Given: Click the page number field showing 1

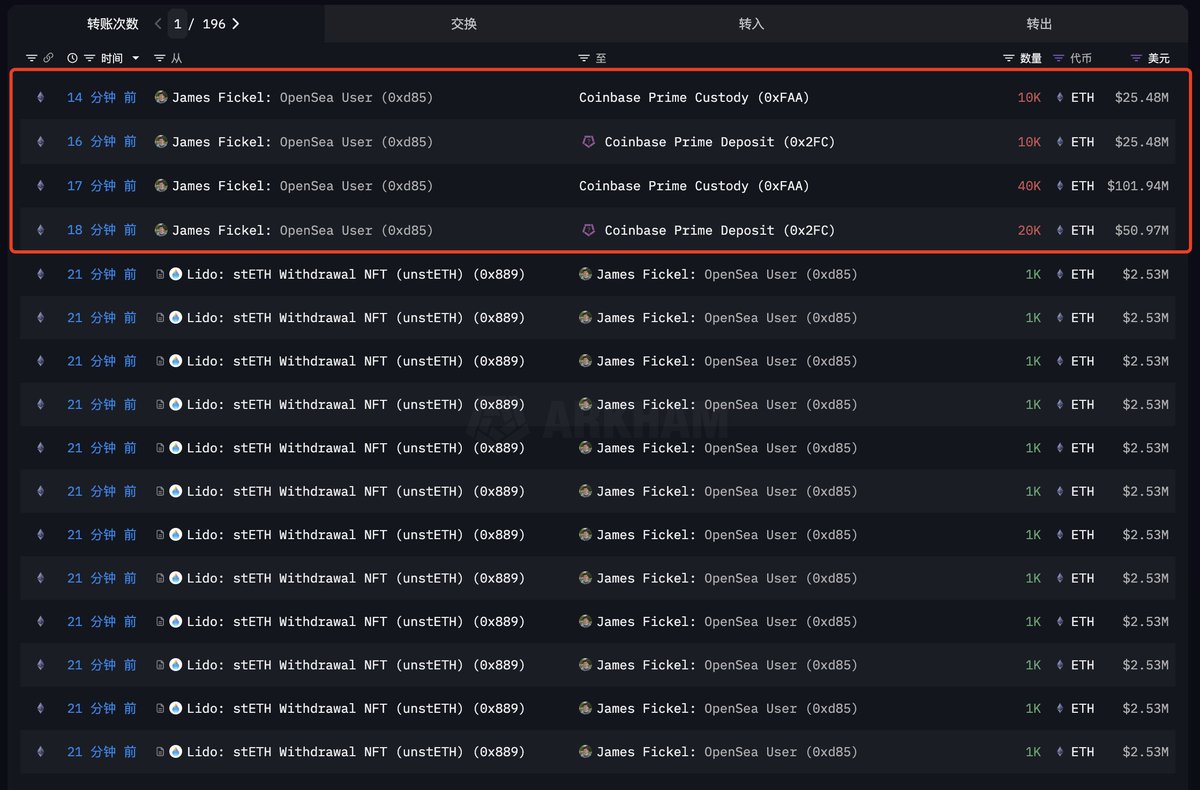Looking at the screenshot, I should pos(177,23).
